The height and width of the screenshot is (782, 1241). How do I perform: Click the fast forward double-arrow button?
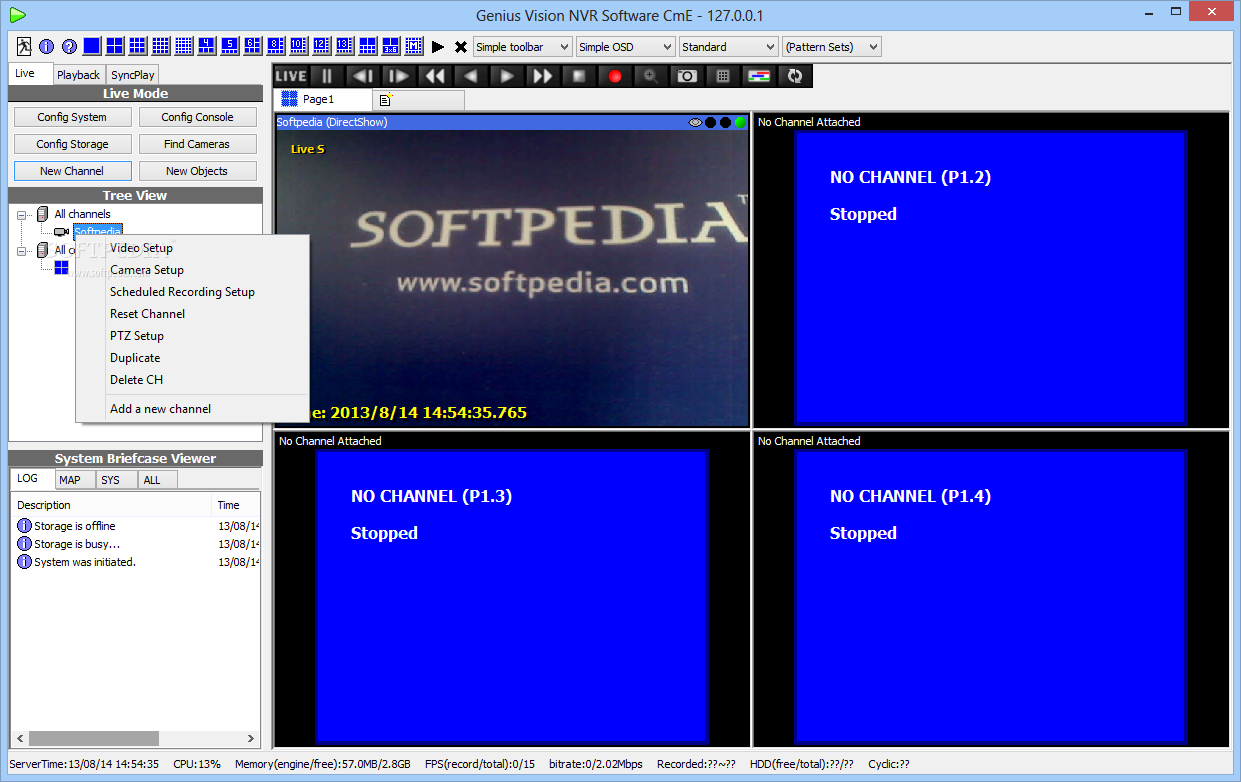pyautogui.click(x=542, y=75)
